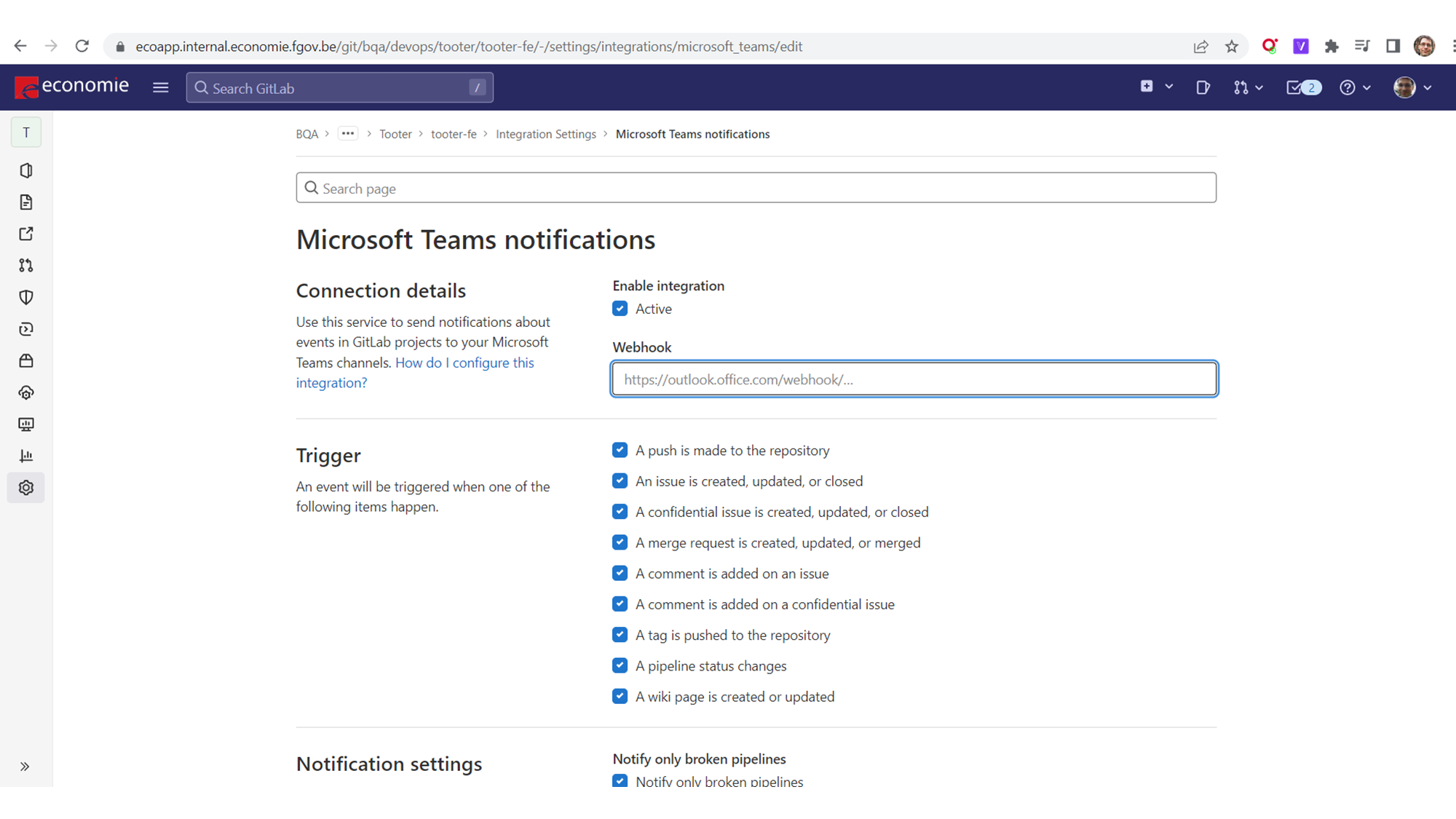Open Merge requests in left sidebar

point(26,266)
